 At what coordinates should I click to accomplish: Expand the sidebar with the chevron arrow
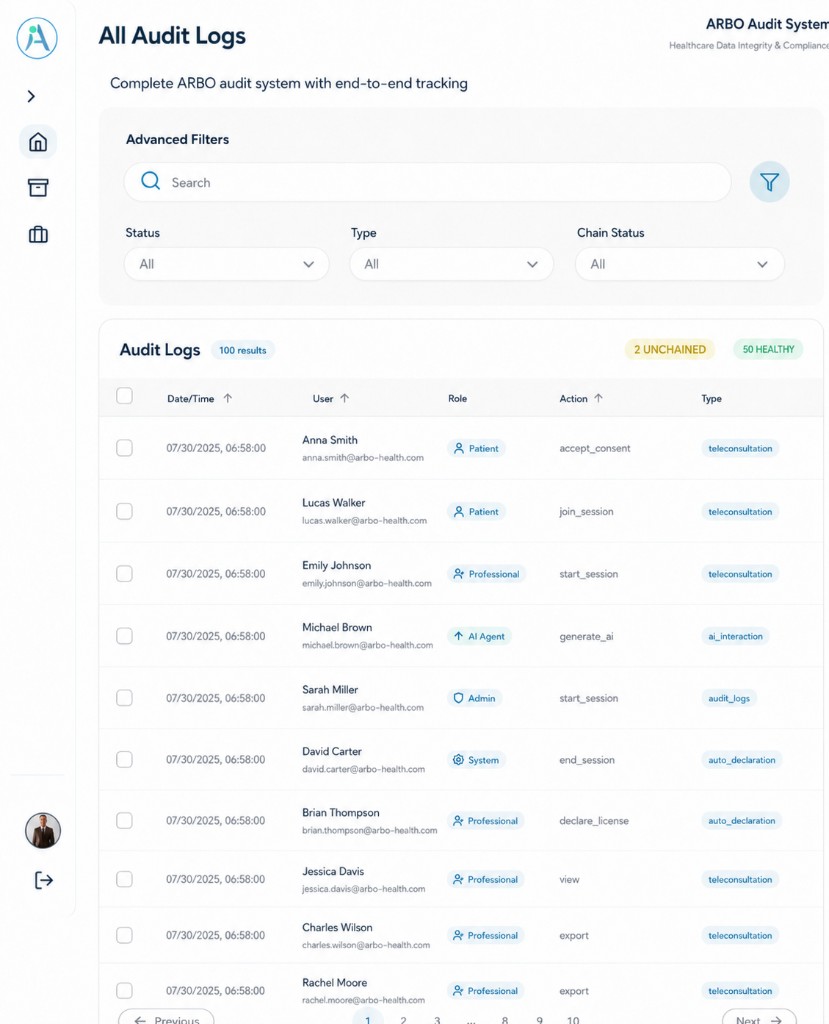[31, 96]
